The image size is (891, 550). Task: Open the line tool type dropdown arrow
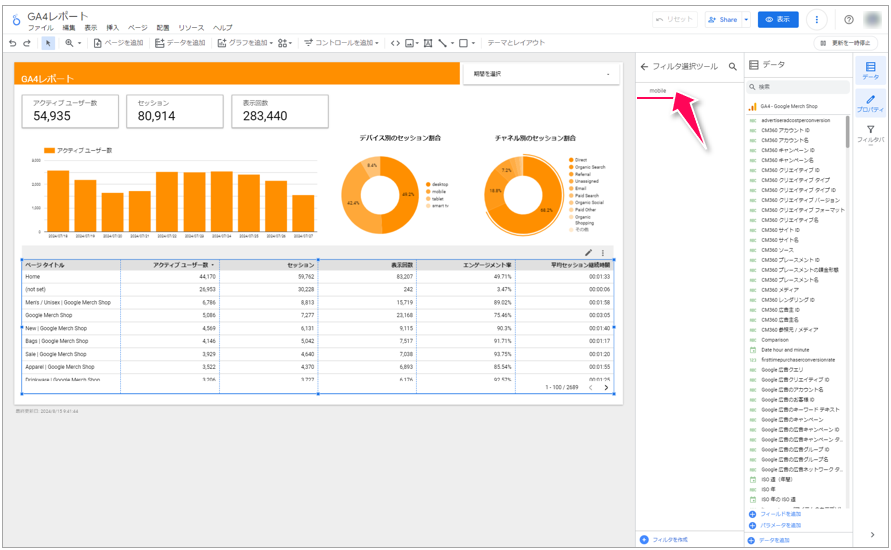(x=452, y=43)
